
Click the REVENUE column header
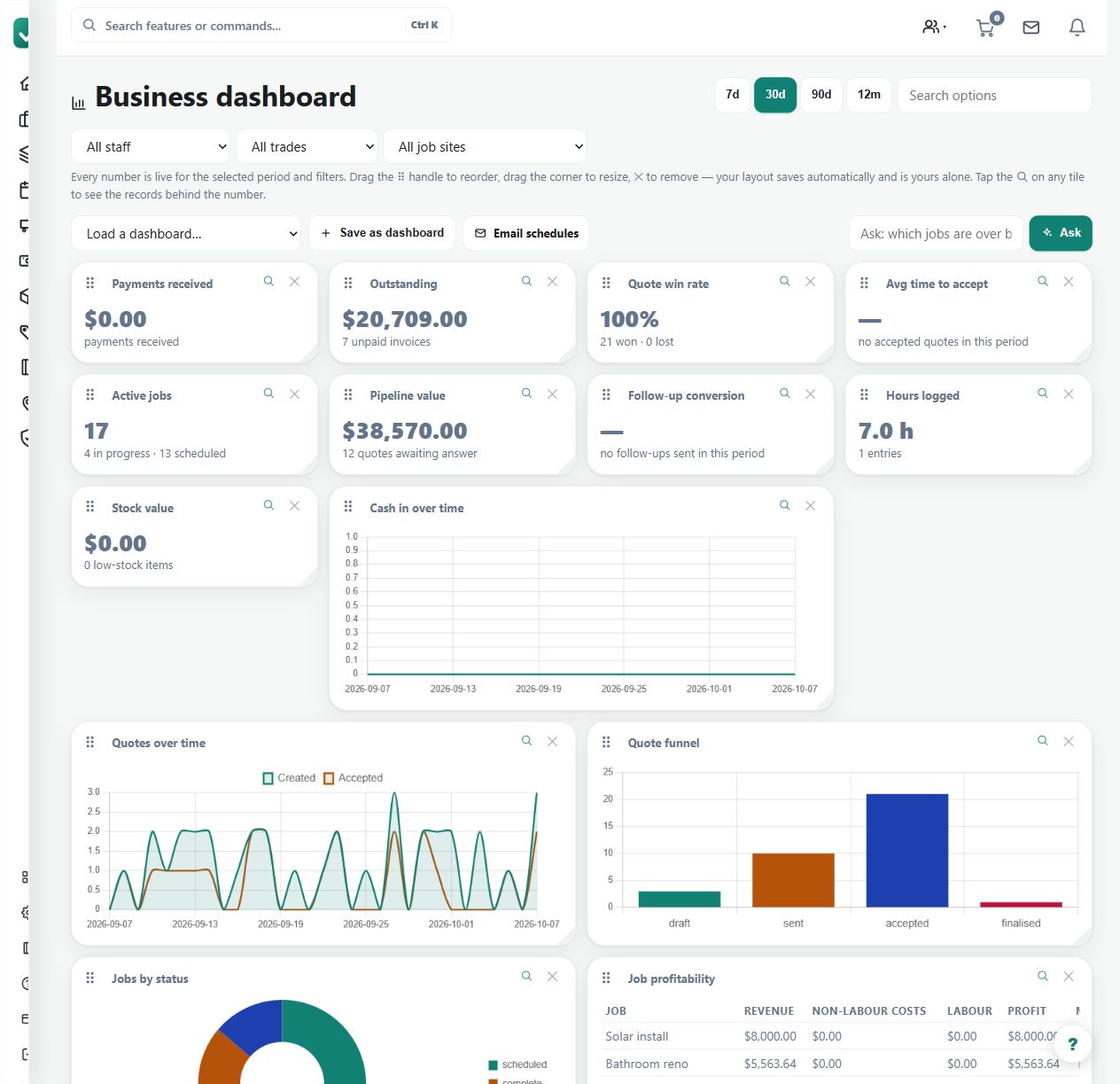tap(769, 1011)
